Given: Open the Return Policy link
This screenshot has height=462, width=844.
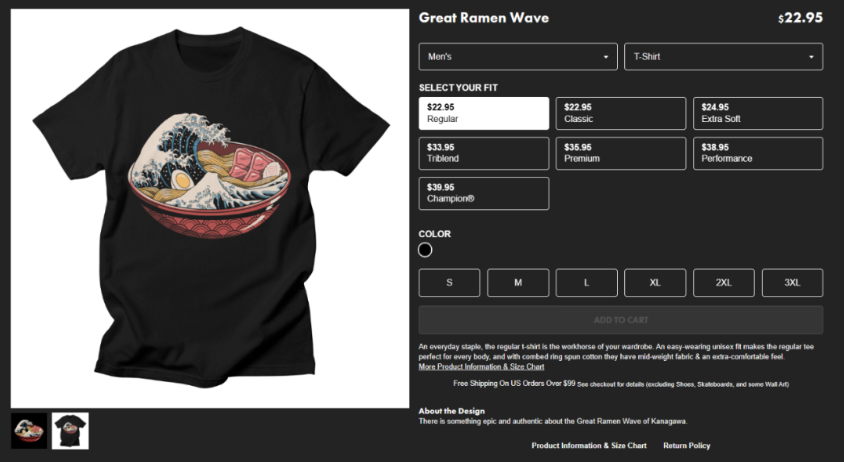Looking at the screenshot, I should tap(686, 445).
